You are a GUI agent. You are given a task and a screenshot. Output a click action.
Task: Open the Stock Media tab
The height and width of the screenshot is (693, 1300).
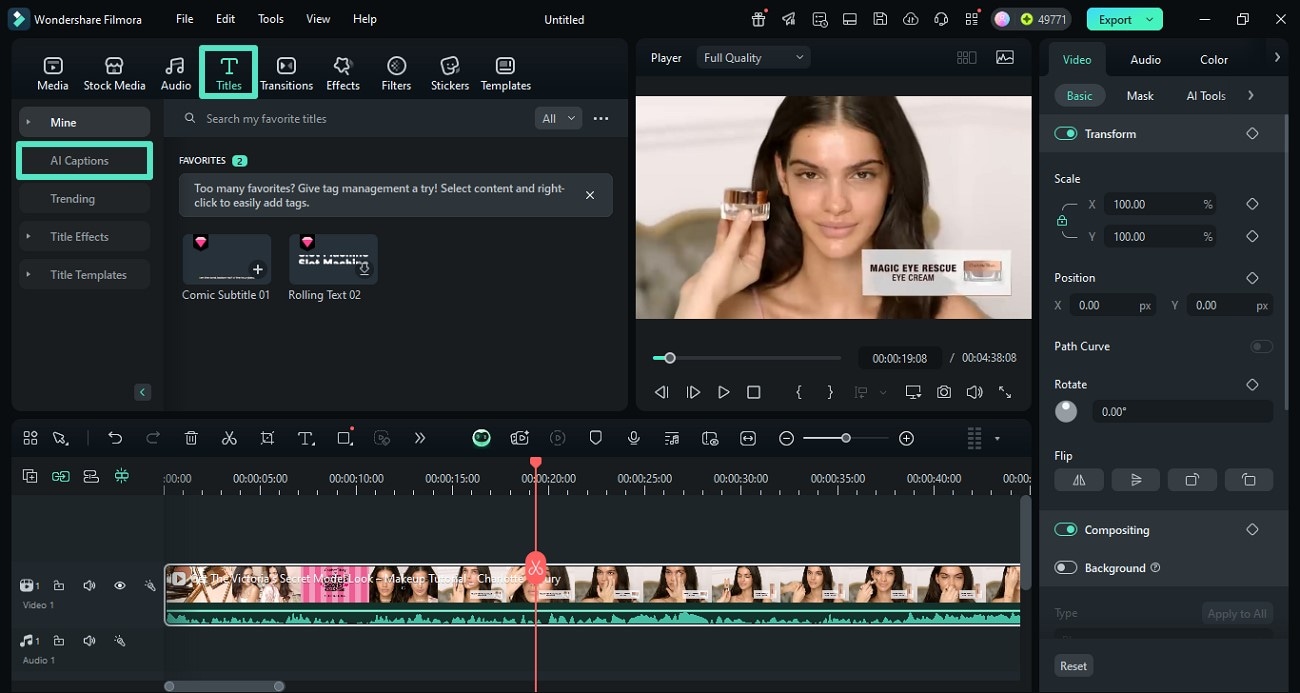(x=114, y=73)
